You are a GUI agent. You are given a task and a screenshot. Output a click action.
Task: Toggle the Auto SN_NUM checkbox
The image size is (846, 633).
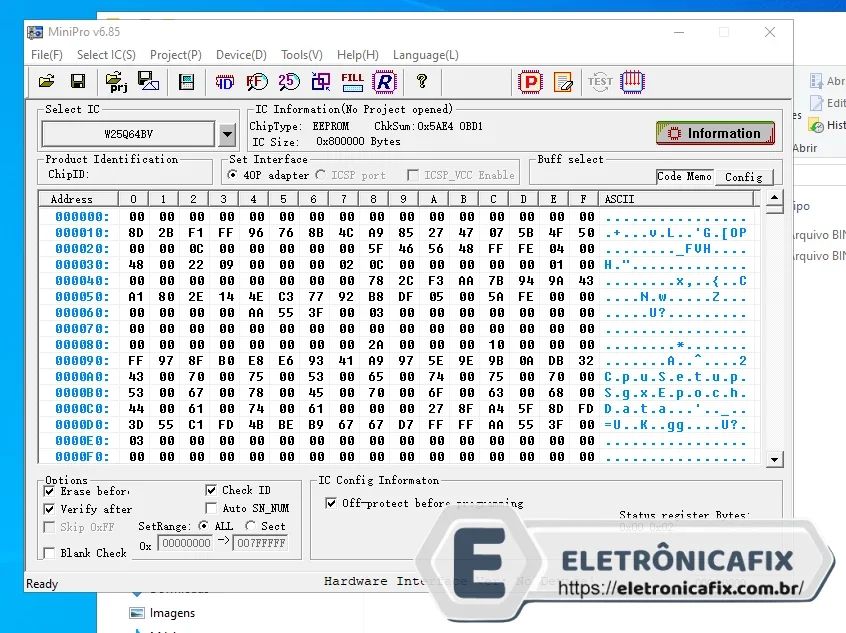point(211,508)
